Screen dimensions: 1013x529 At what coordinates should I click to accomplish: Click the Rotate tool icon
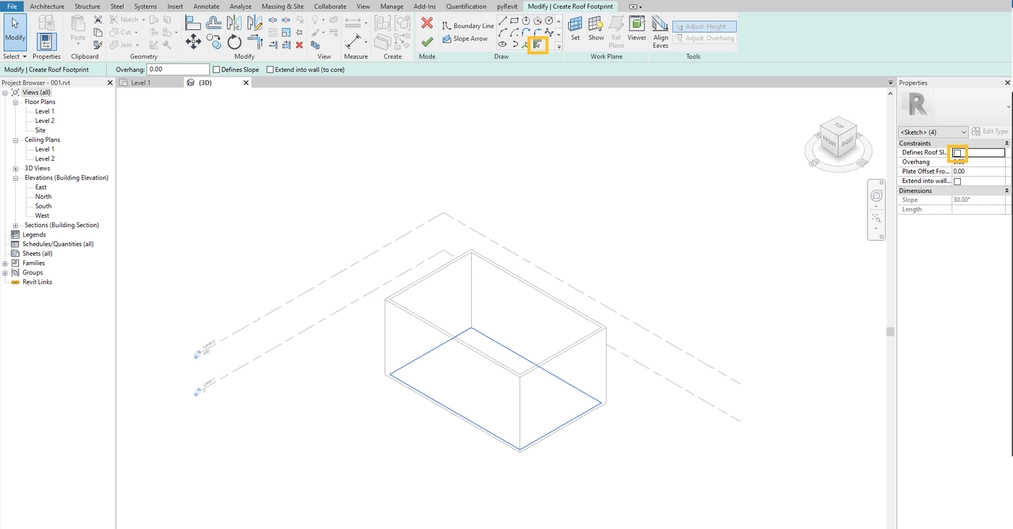[x=234, y=42]
